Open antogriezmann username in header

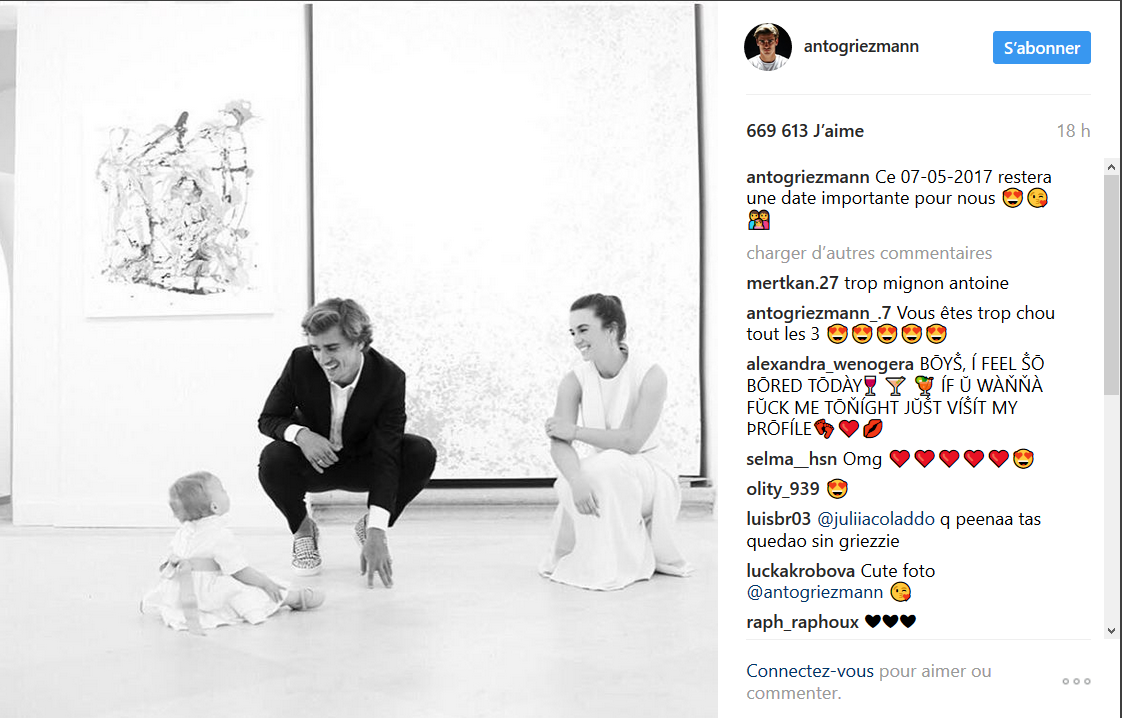861,47
